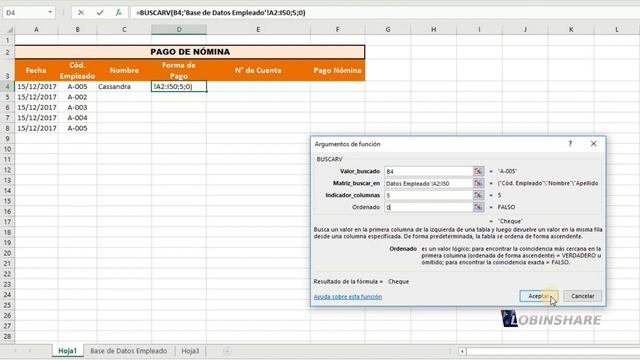The width and height of the screenshot is (640, 360).
Task: Select cell with code A-003
Action: (x=78, y=107)
